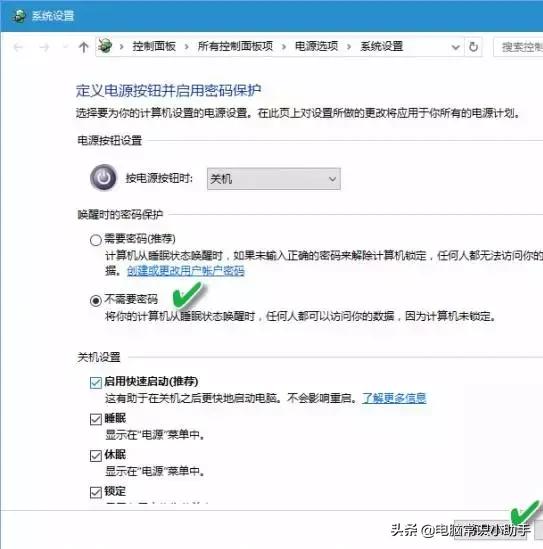The image size is (543, 549).
Task: Open 创建或更改用户帐户密码 link
Action: [186, 271]
